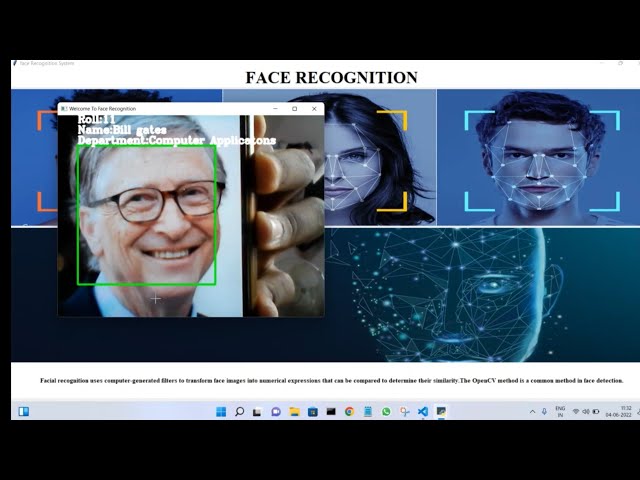Click the microphone icon in system tray

pyautogui.click(x=544, y=411)
